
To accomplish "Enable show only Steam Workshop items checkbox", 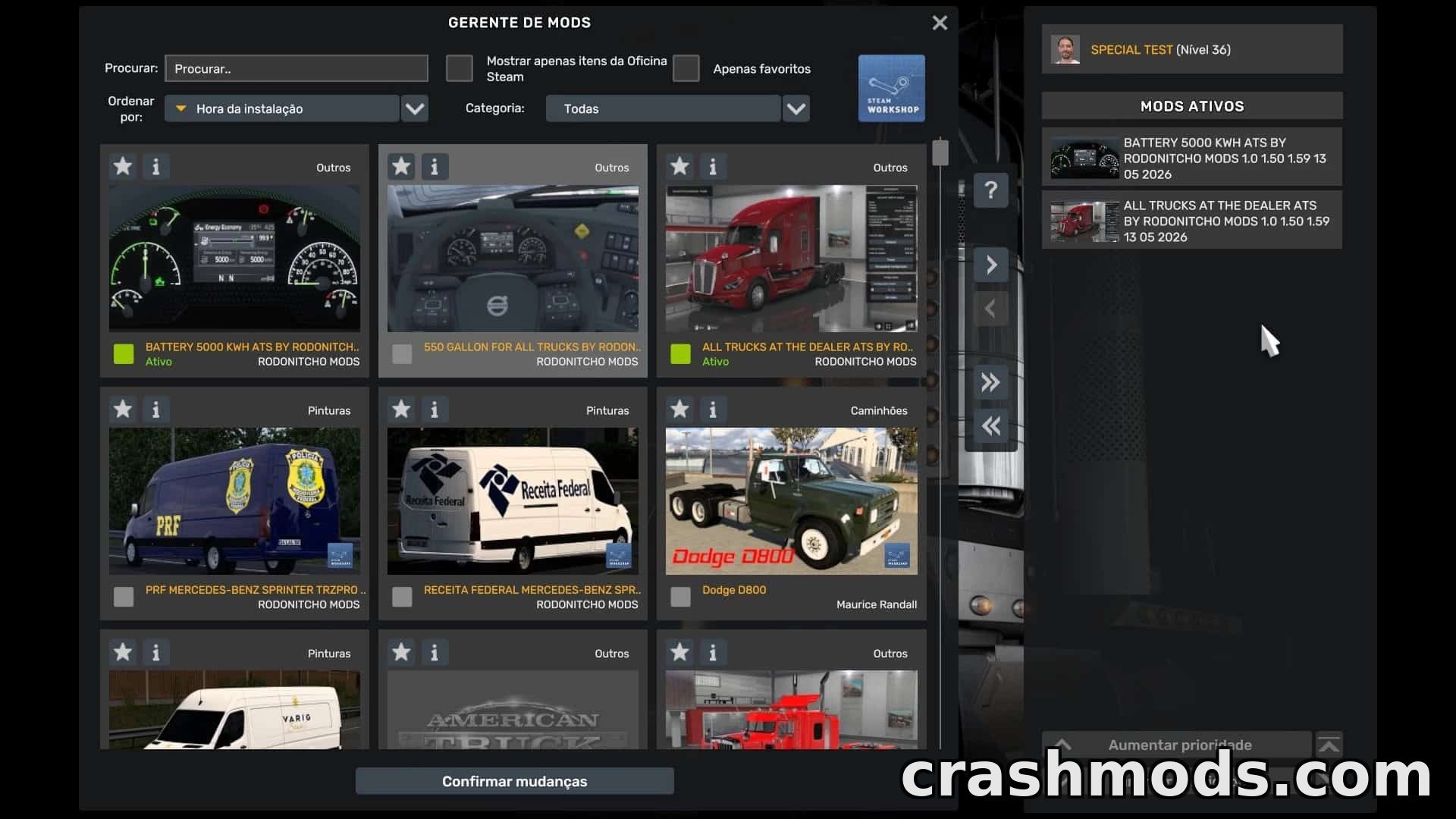I will (459, 68).
